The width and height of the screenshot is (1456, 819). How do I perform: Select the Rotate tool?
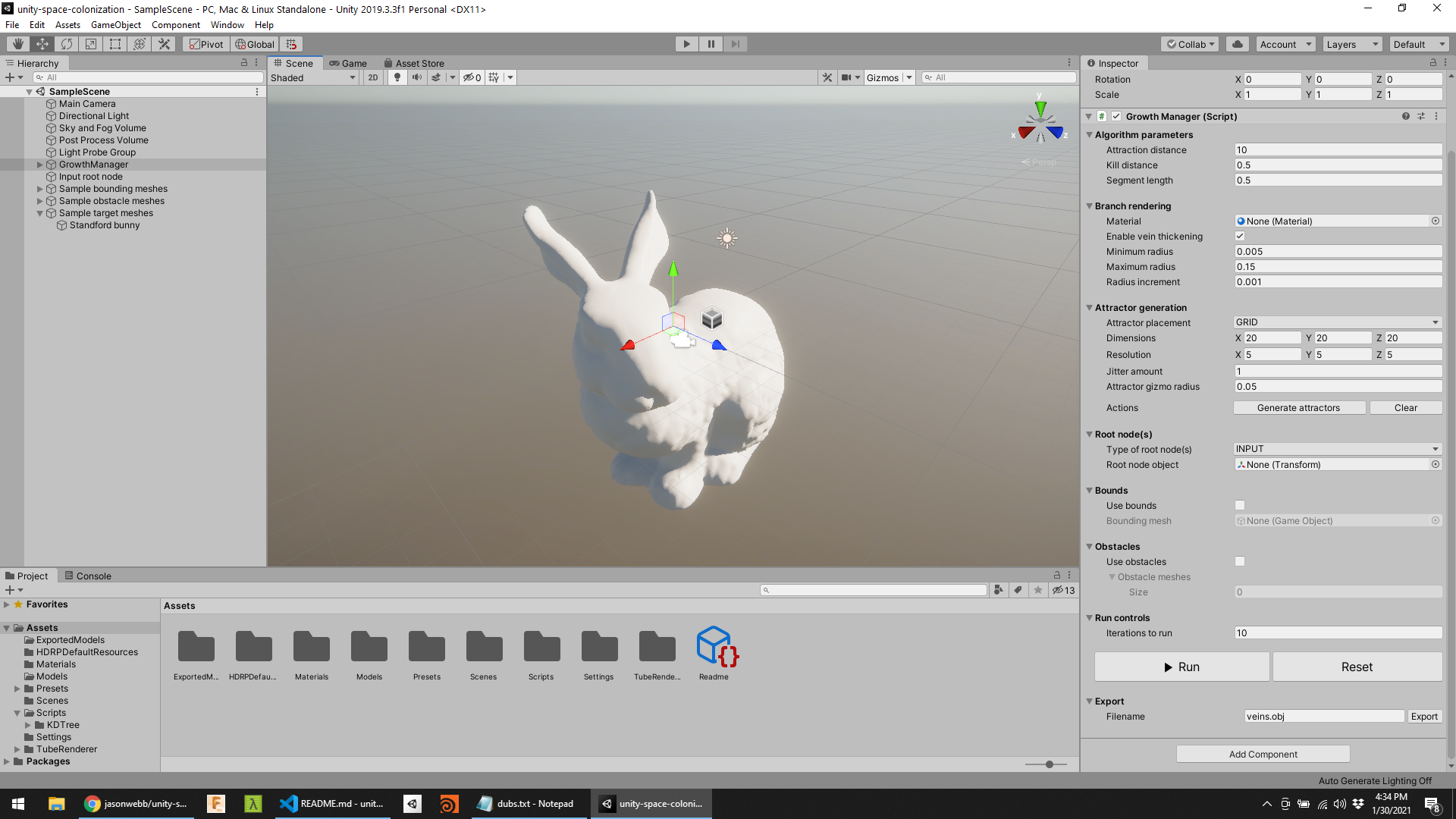[67, 44]
